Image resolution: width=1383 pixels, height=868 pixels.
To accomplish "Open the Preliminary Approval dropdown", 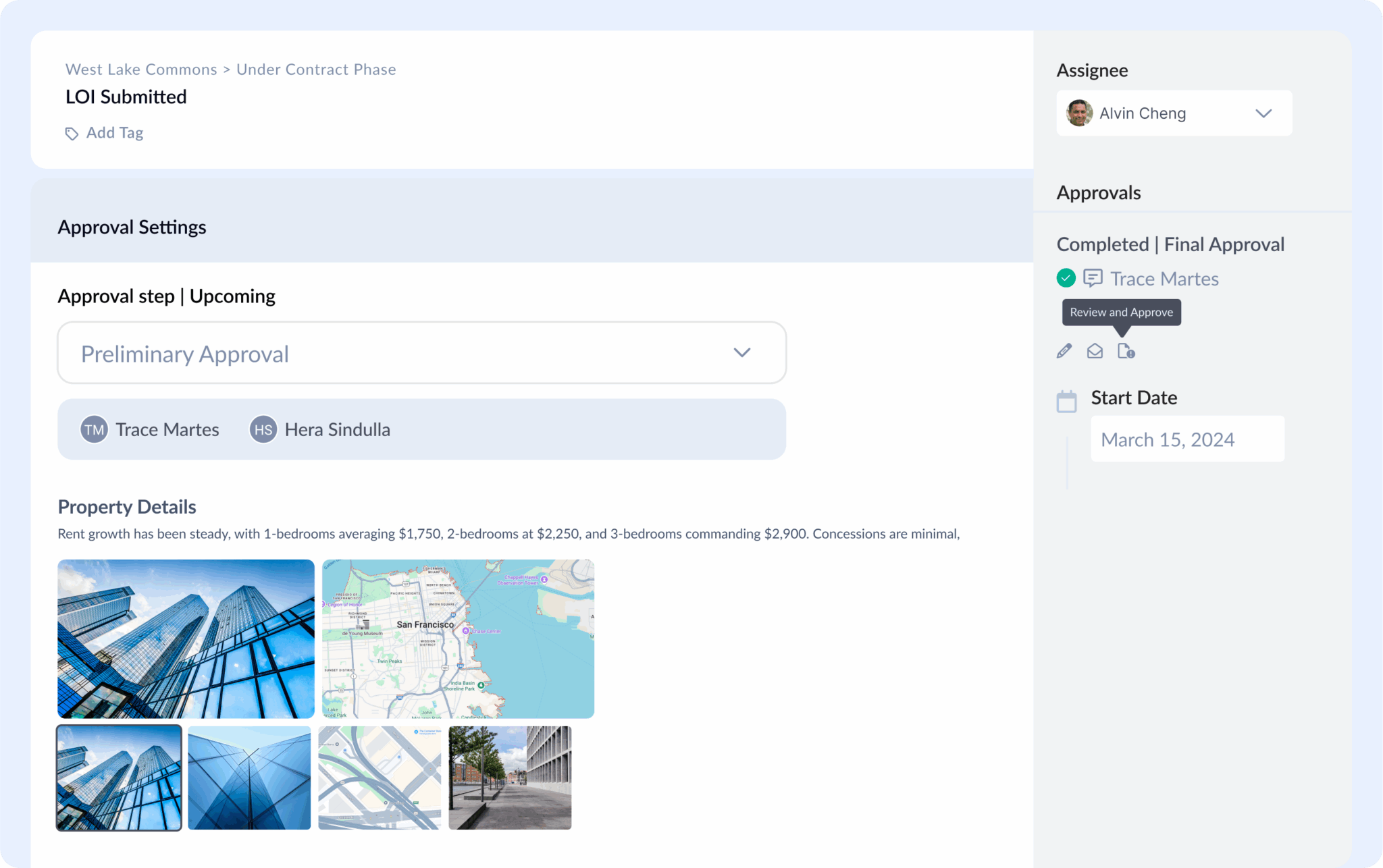I will (421, 353).
